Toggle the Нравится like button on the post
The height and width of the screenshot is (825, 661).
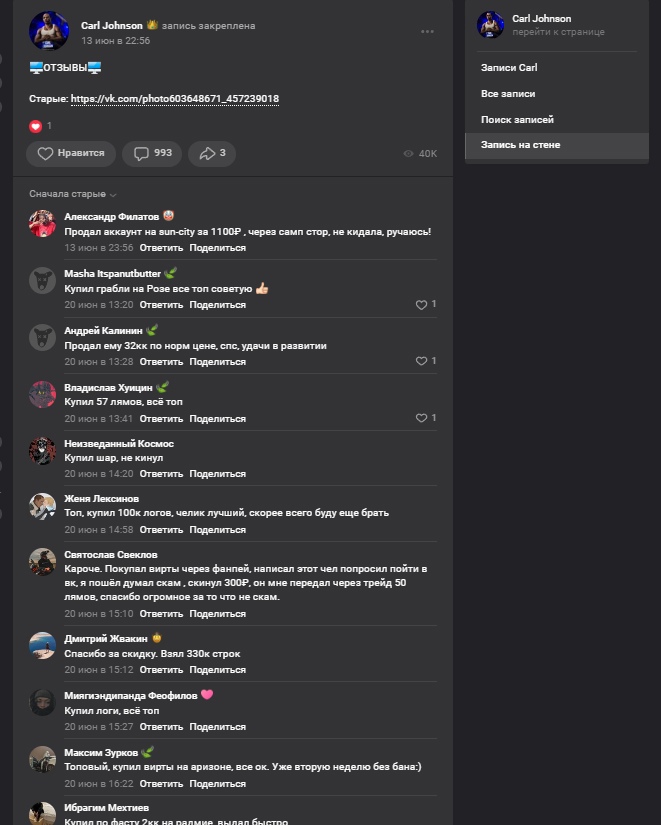(x=70, y=153)
